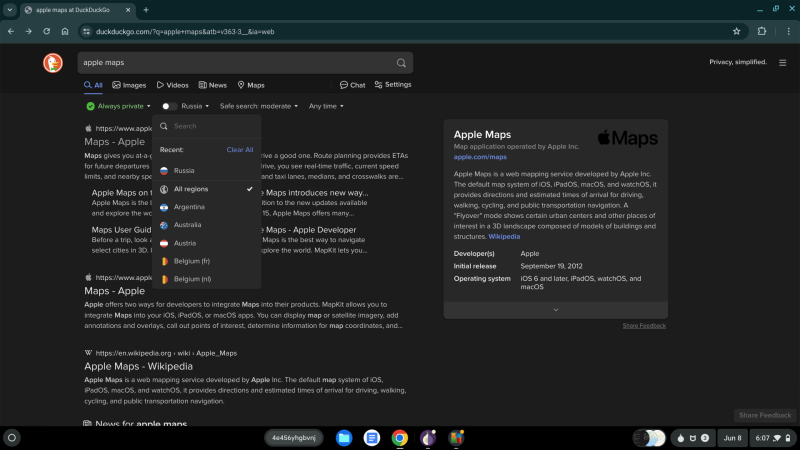Choose Argentina from the region list

coord(189,207)
